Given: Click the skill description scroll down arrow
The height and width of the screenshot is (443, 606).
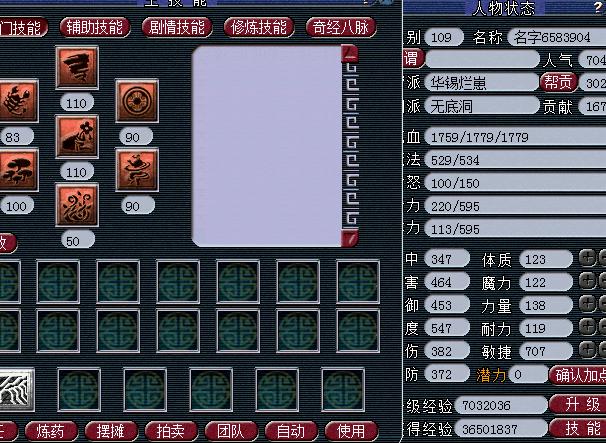Looking at the screenshot, I should [x=350, y=239].
